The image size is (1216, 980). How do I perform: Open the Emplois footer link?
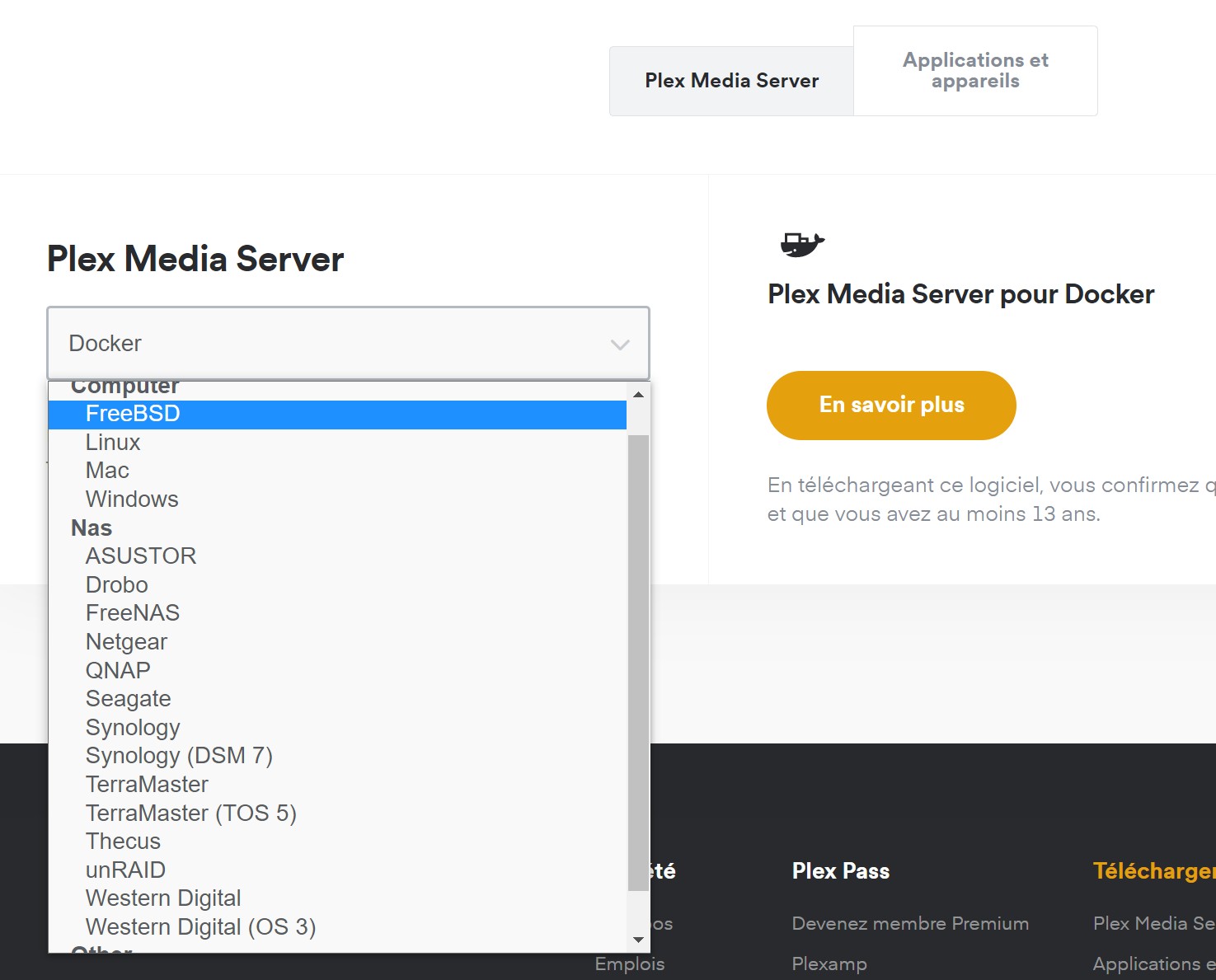(630, 964)
